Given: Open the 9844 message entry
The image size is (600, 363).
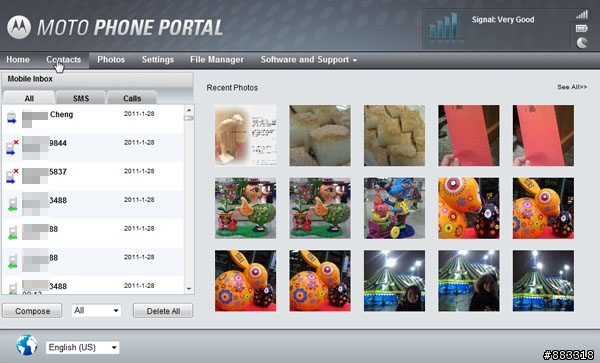Looking at the screenshot, I should [x=93, y=147].
